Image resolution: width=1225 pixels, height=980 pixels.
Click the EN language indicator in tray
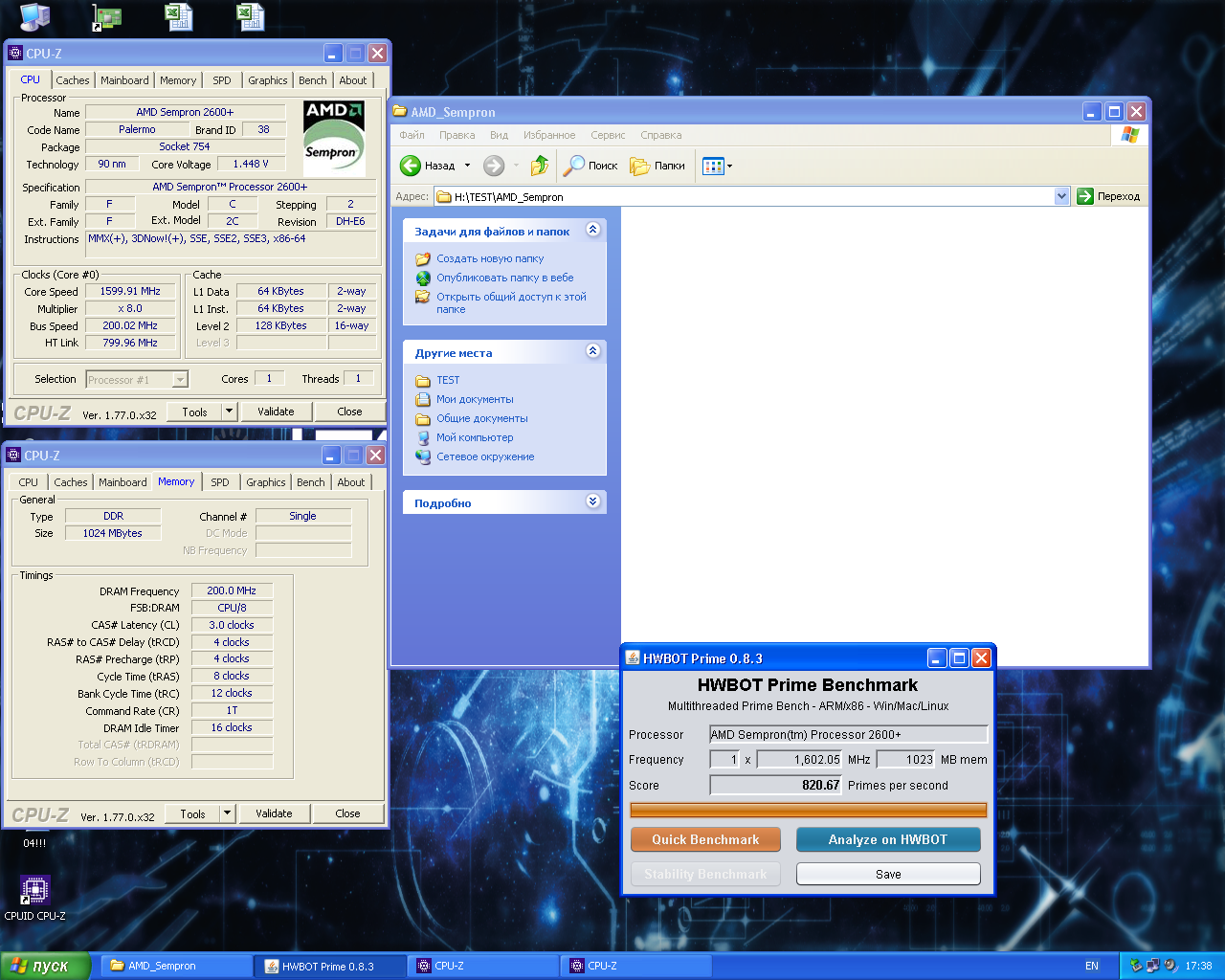(x=1092, y=966)
